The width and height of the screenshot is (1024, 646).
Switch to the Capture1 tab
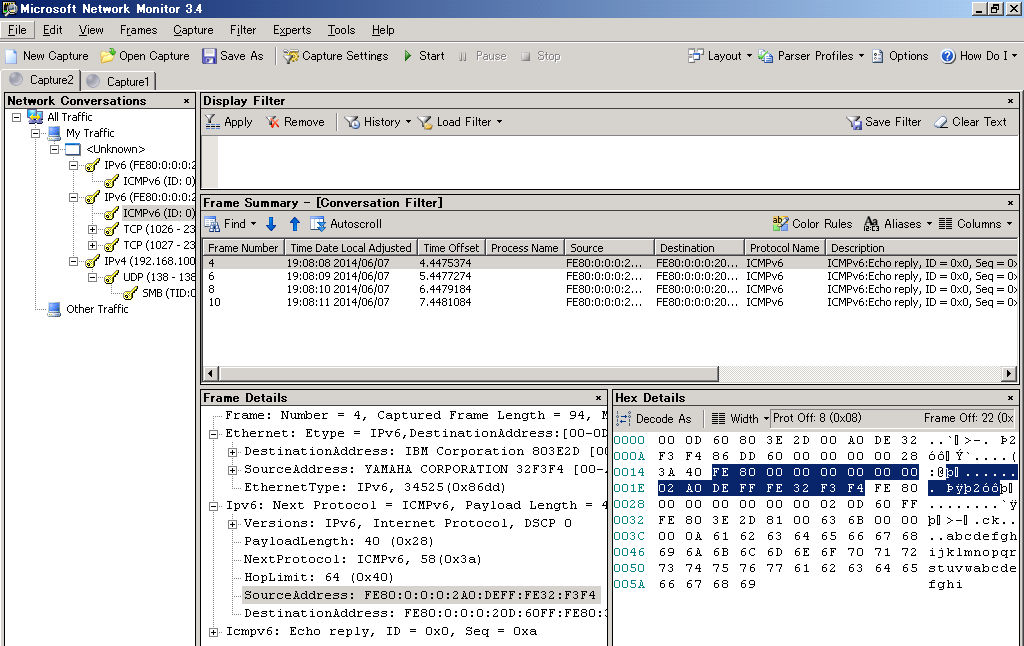coord(119,81)
